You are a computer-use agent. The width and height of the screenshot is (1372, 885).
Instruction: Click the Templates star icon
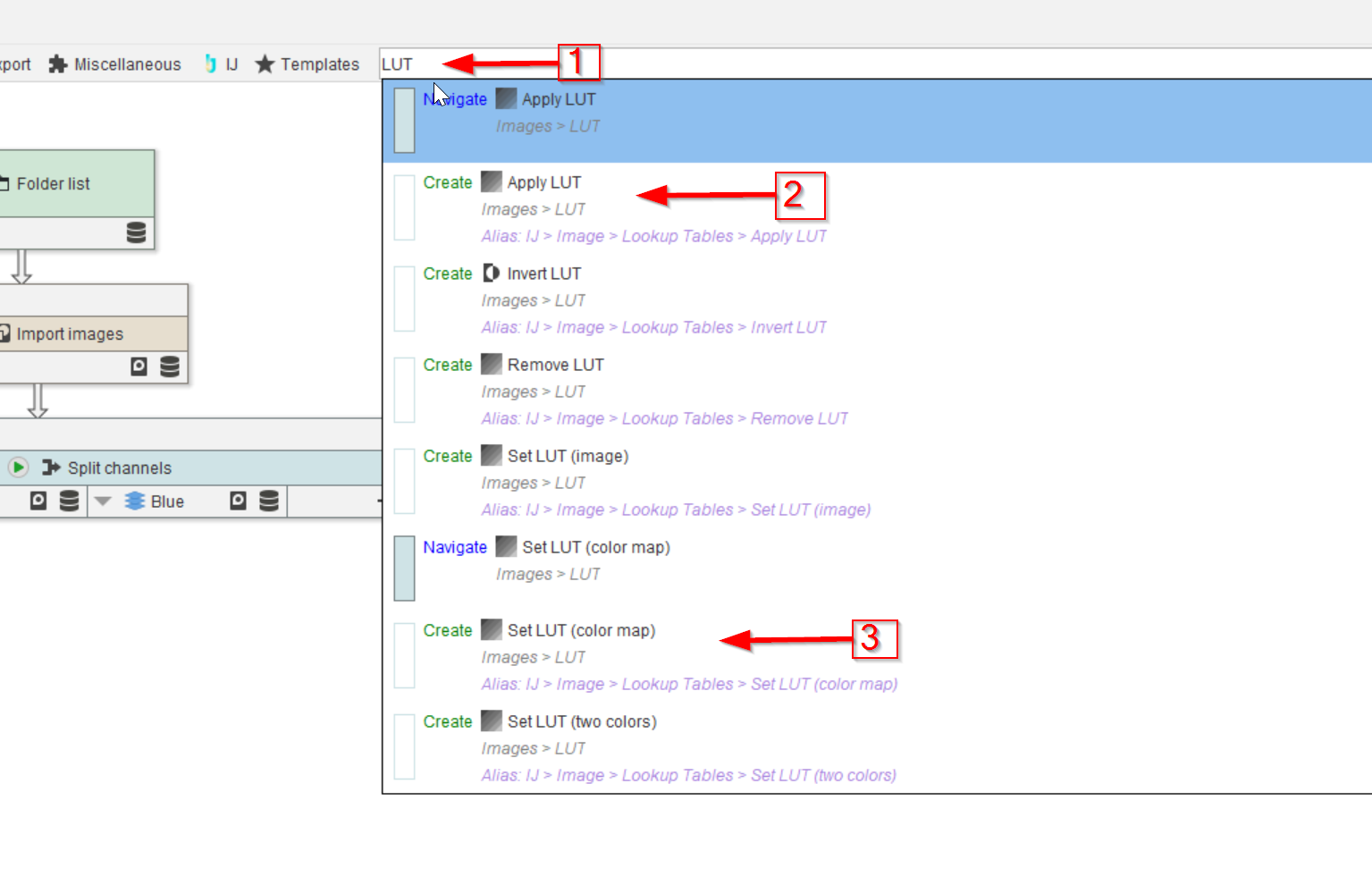(x=265, y=64)
